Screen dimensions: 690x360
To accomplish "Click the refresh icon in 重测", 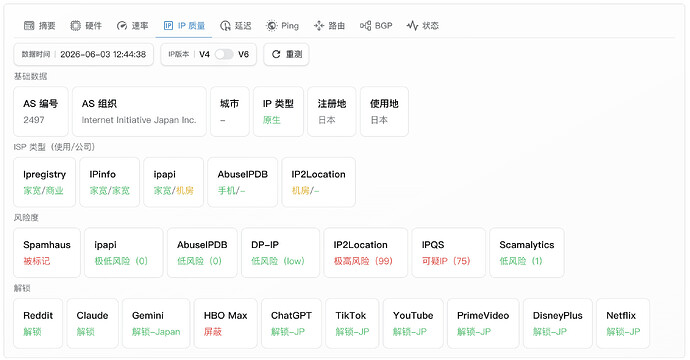I will pyautogui.click(x=276, y=54).
